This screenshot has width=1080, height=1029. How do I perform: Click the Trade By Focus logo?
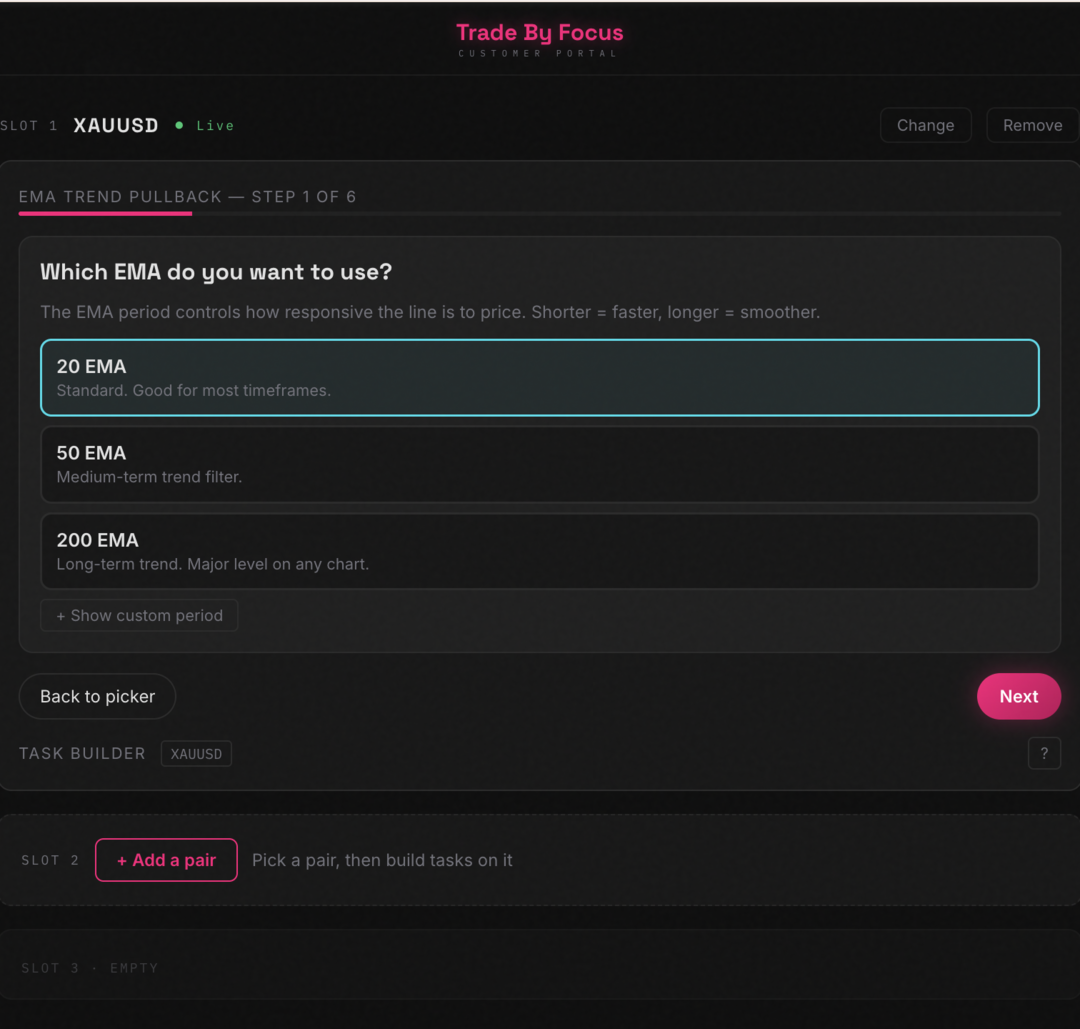[539, 32]
